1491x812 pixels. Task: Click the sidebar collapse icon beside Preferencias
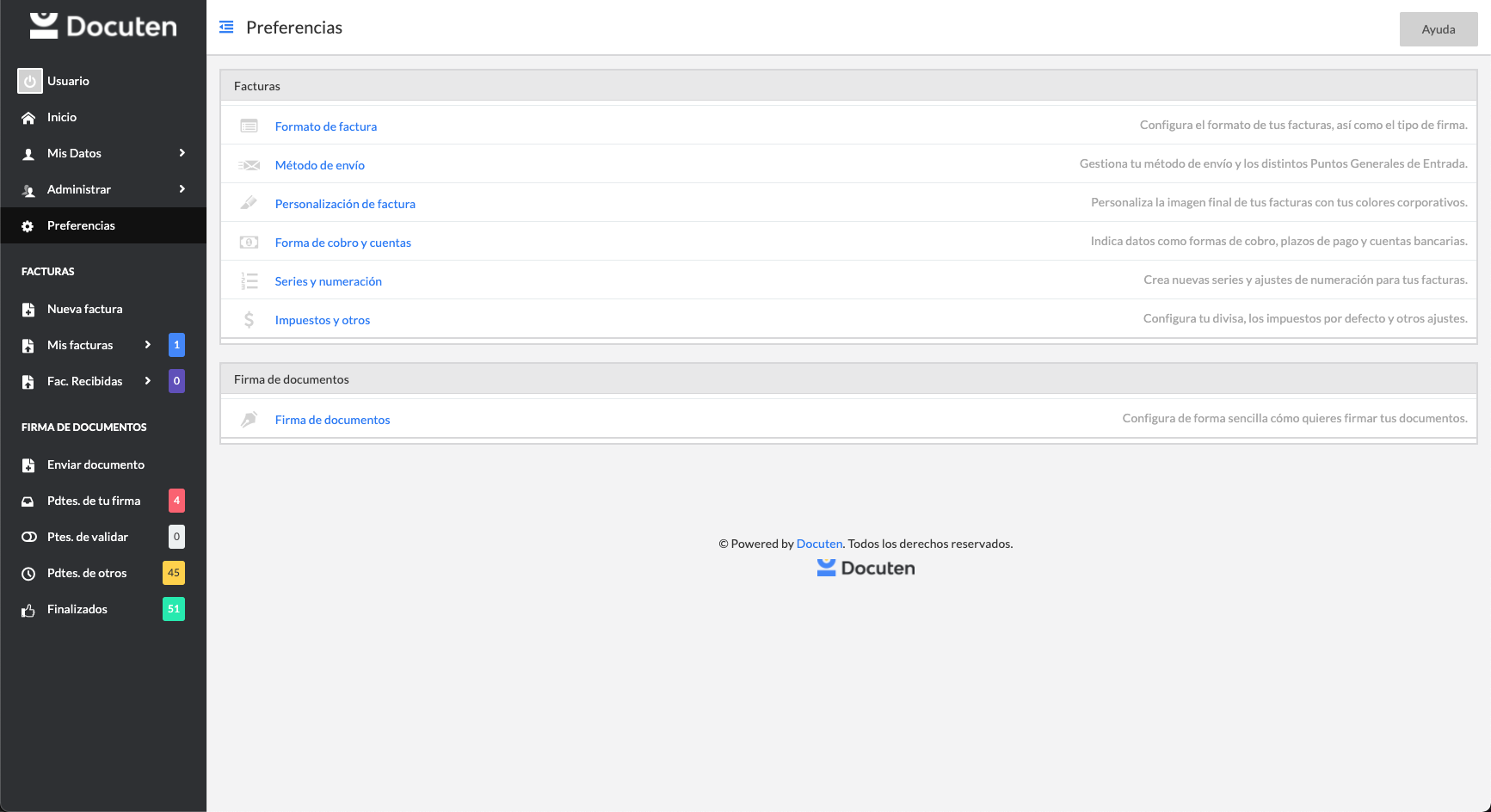pos(226,28)
